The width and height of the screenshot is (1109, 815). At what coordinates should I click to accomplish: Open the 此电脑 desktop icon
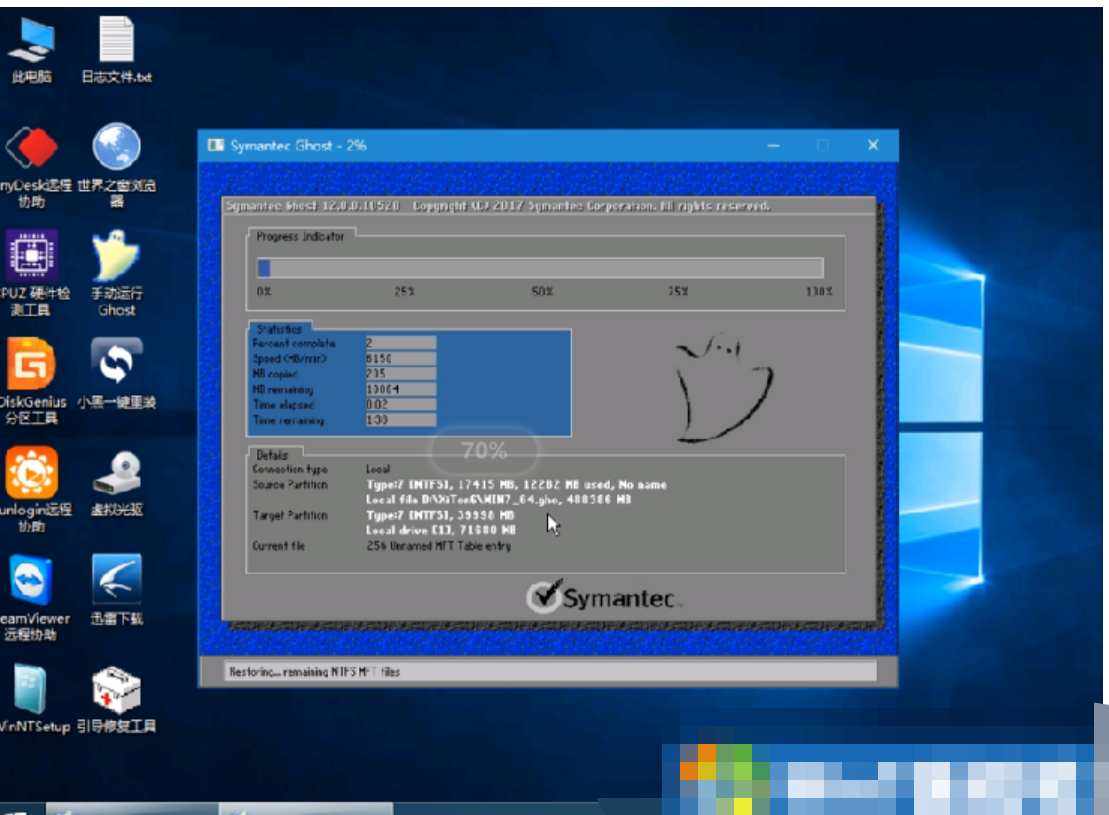coord(32,43)
